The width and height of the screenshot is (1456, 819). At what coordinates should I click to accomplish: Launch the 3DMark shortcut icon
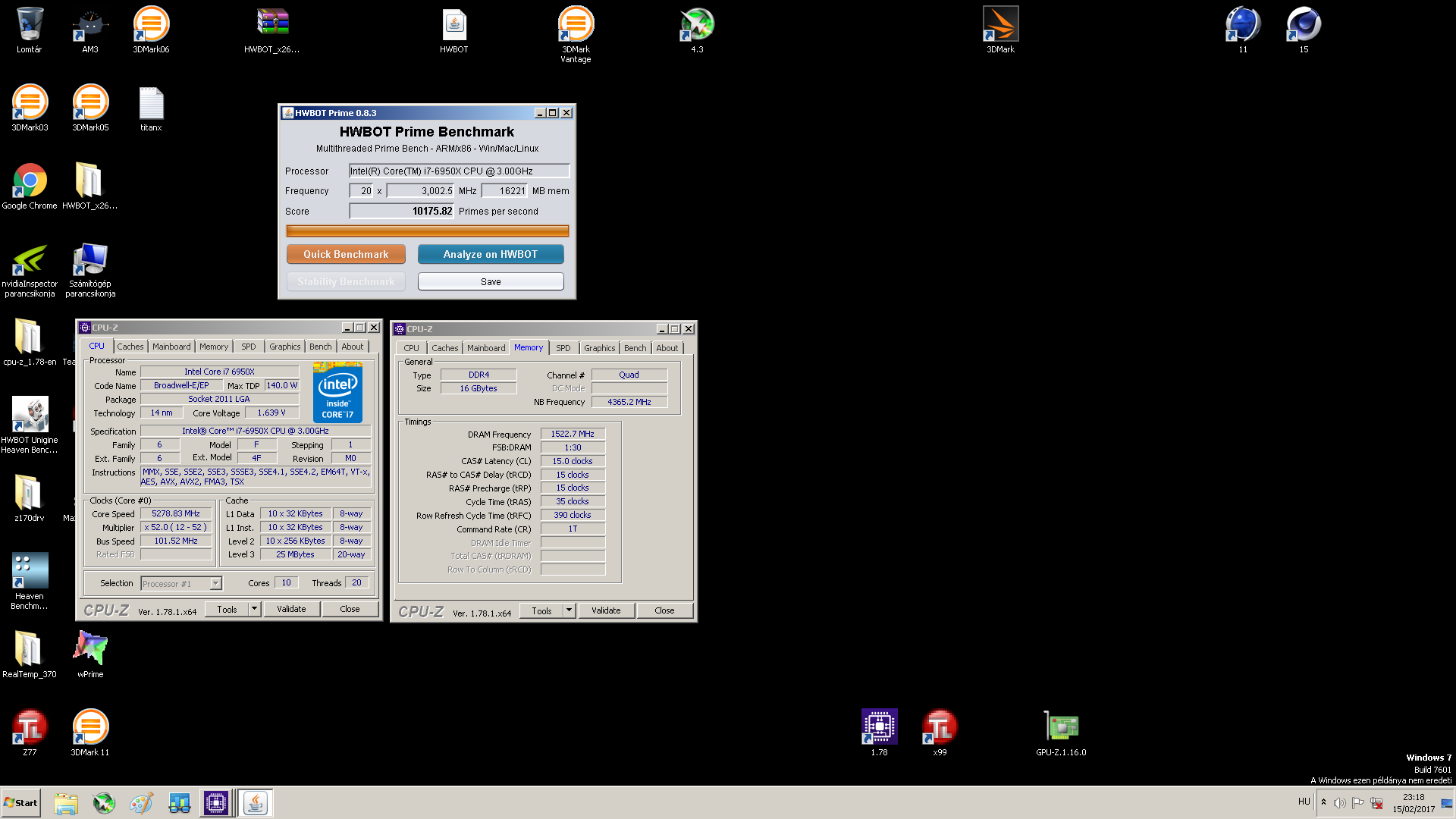pyautogui.click(x=1000, y=30)
